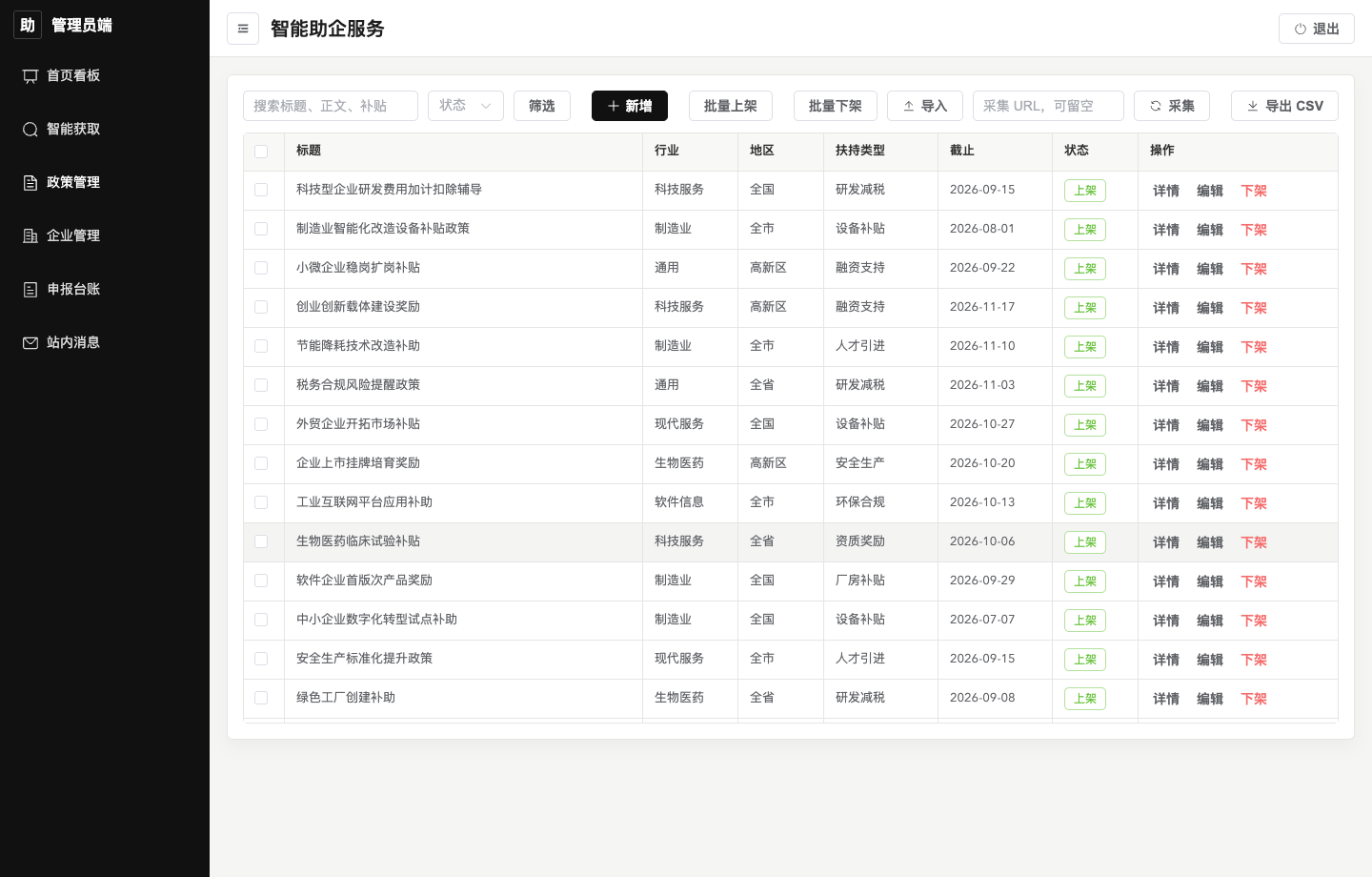Open 首页看板 in the sidebar
The height and width of the screenshot is (877, 1372).
tap(105, 75)
